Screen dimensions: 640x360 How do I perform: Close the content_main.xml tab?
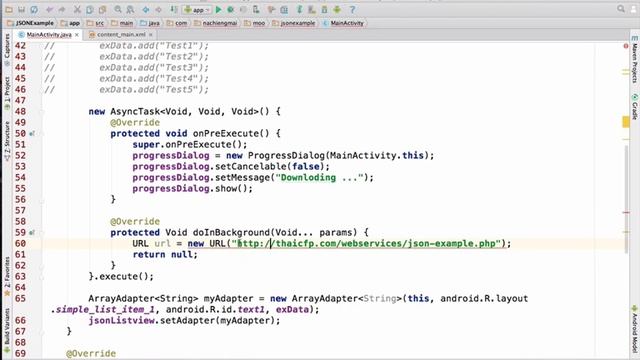click(150, 35)
